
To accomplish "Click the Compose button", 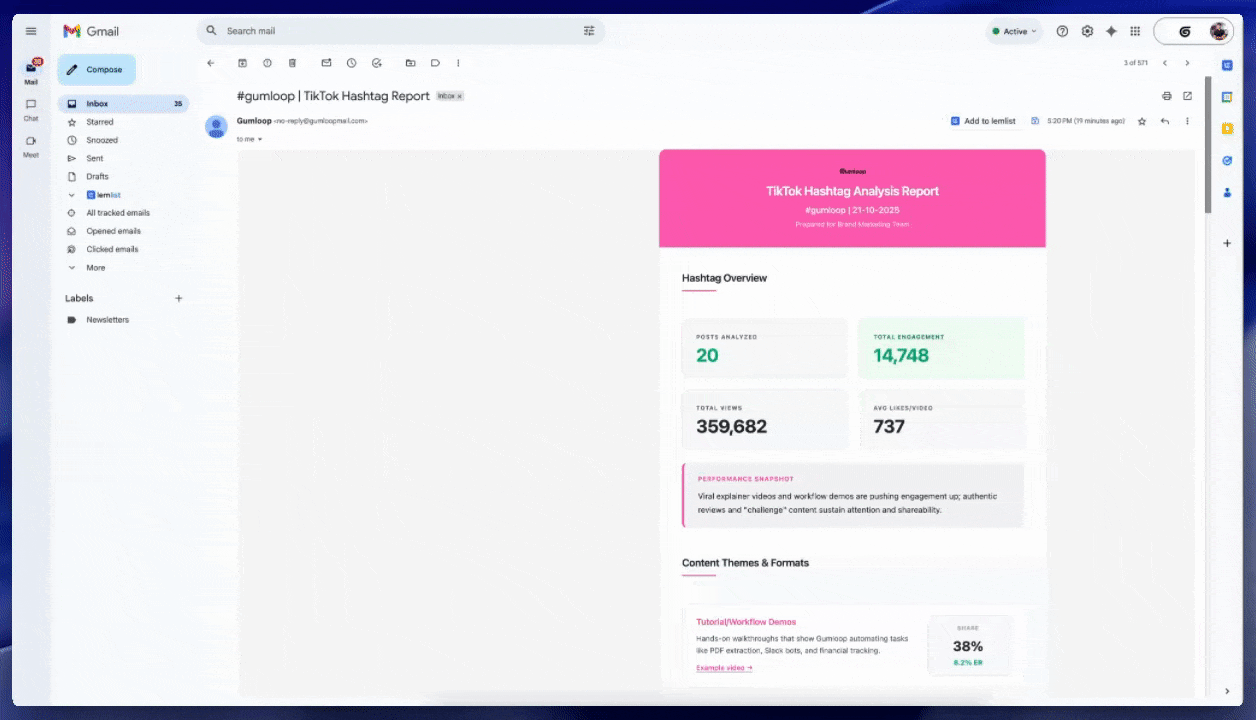I will [96, 70].
